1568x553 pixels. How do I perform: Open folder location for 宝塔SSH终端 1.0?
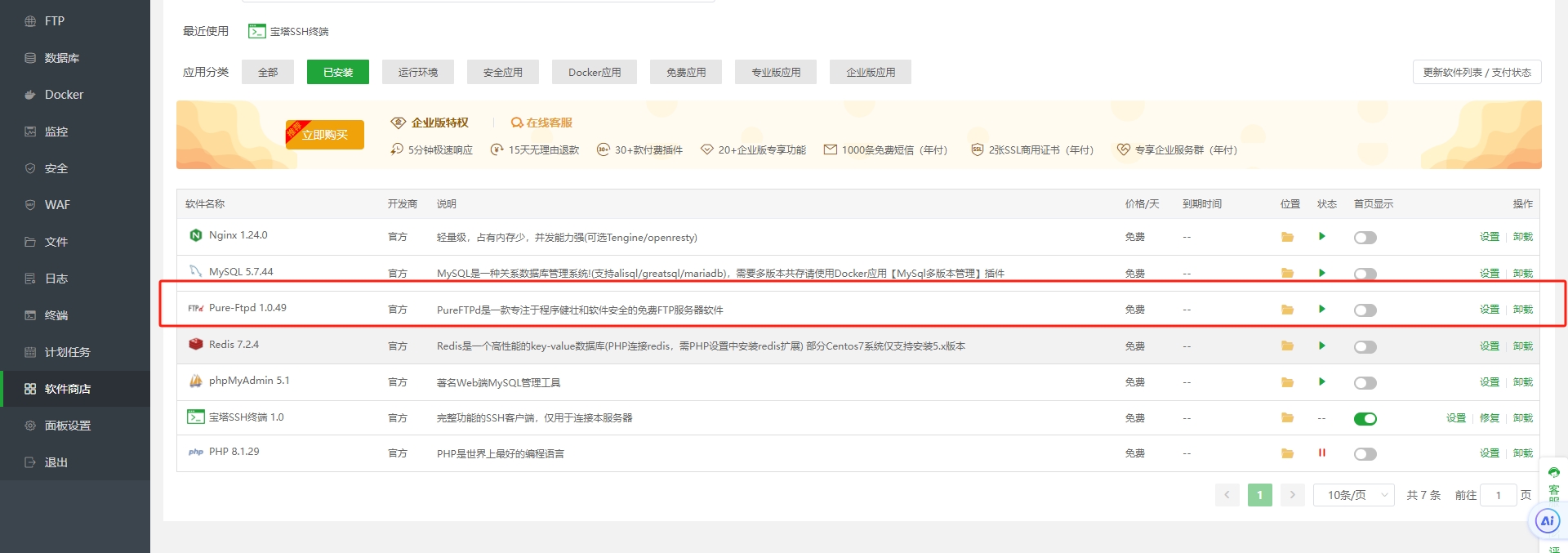[x=1287, y=417]
